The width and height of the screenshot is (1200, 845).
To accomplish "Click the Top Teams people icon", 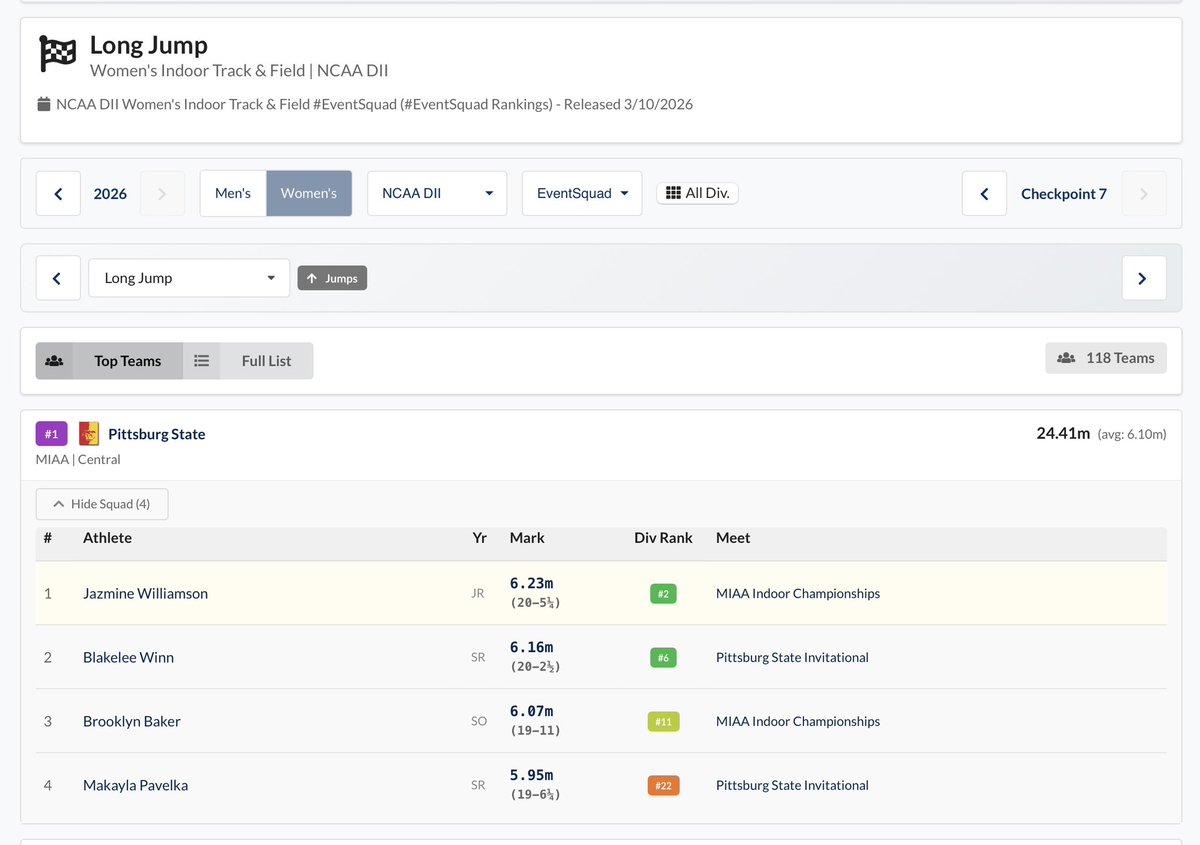I will coord(54,361).
